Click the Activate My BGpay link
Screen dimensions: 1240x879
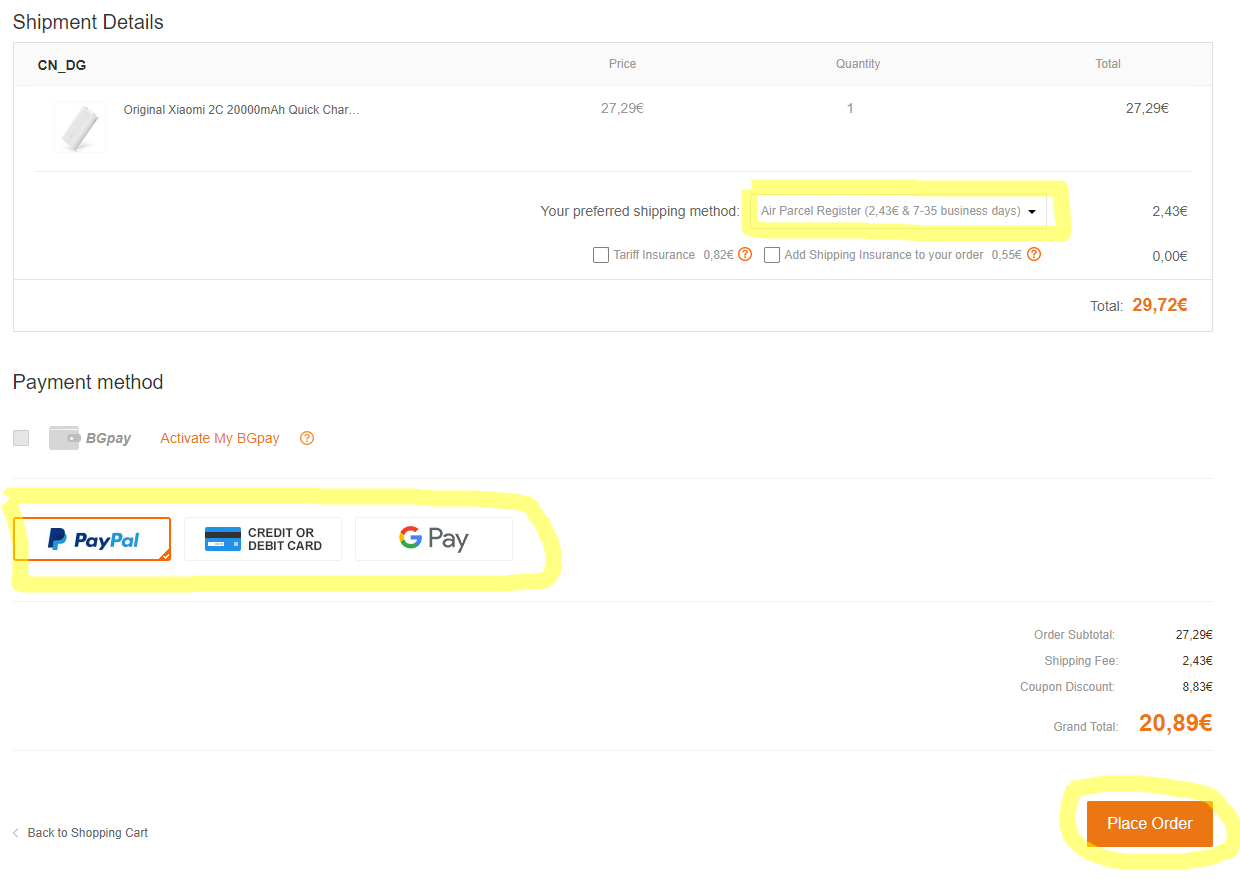pyautogui.click(x=220, y=438)
